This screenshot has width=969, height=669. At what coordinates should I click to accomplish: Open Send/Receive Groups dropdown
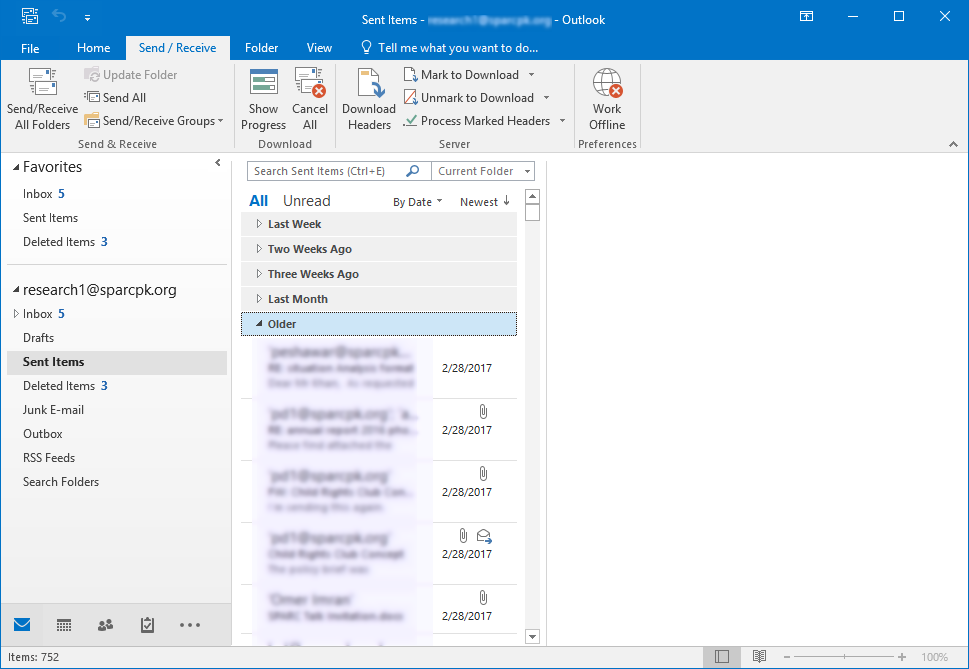coord(158,121)
